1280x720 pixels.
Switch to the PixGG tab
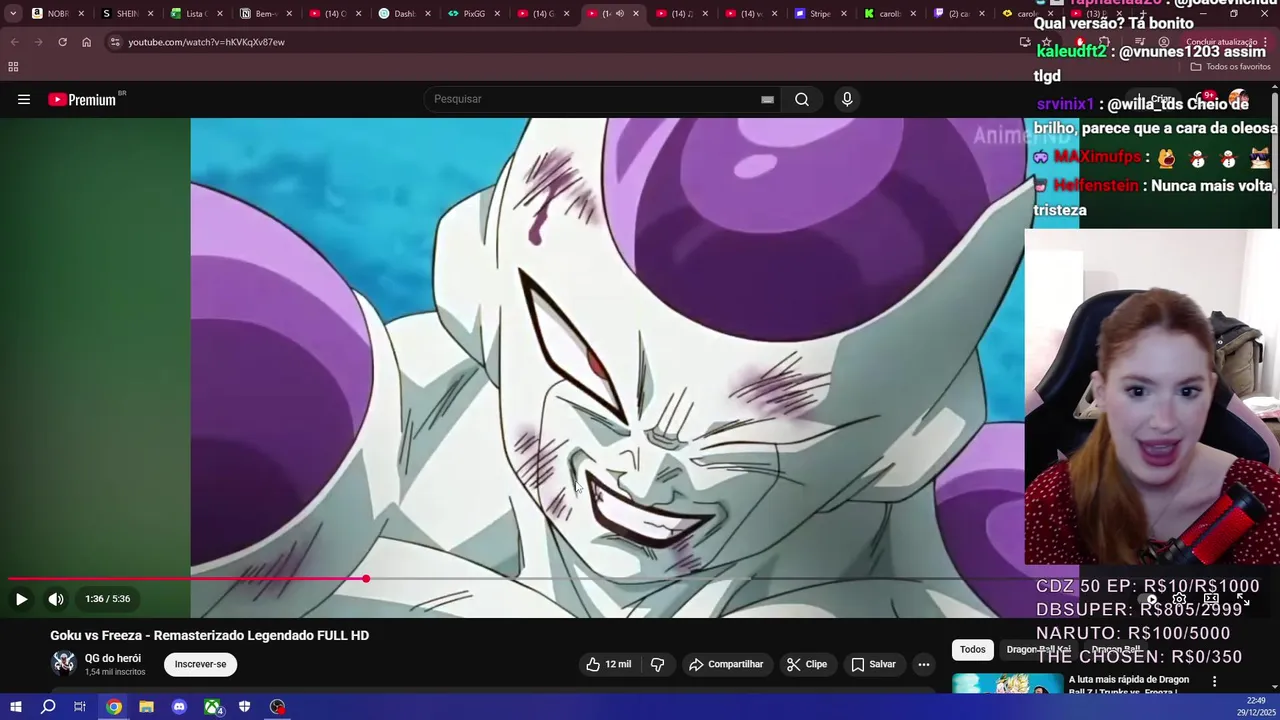point(473,14)
